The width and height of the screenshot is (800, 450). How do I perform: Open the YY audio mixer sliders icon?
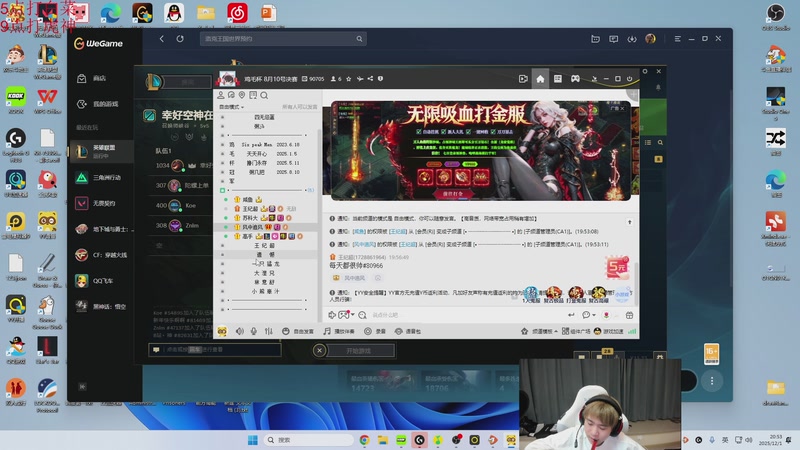(268, 331)
